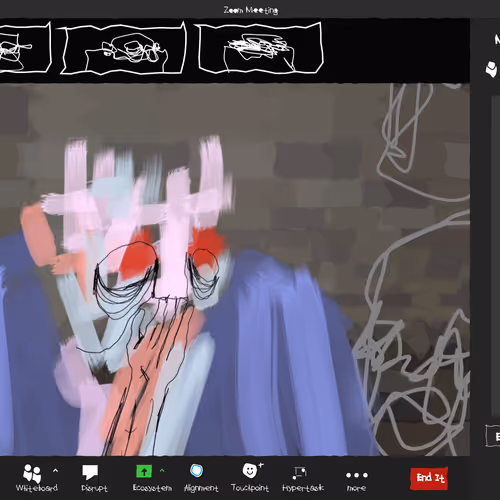Launch the Hypertask icon

[299, 473]
